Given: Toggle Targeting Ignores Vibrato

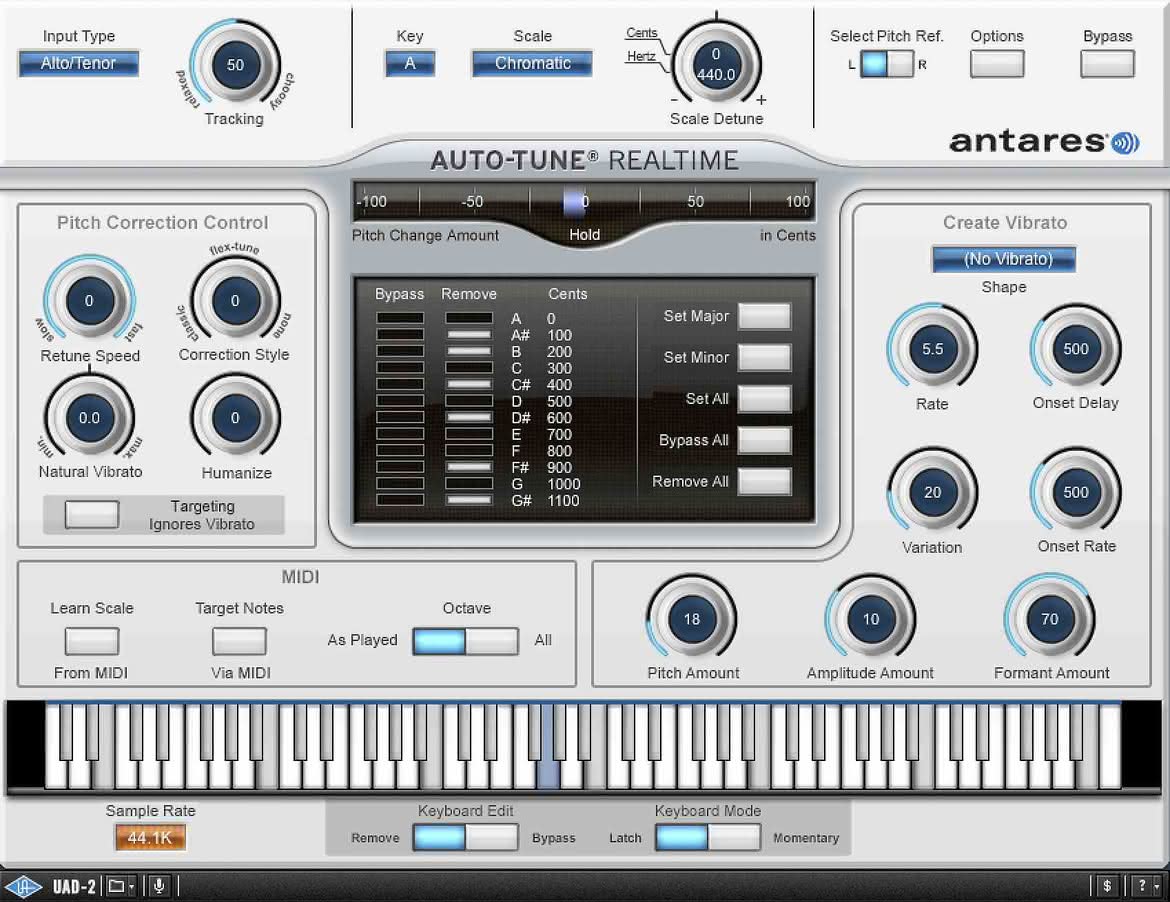Looking at the screenshot, I should click(x=92, y=515).
